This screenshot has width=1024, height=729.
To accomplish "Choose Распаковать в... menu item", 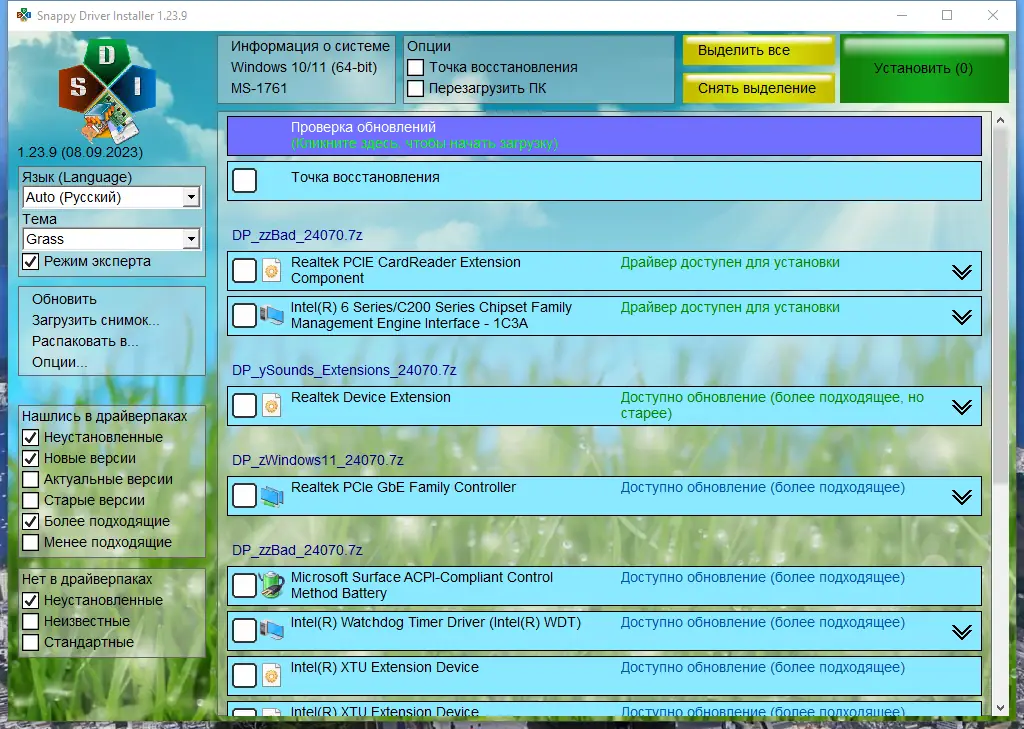I will (85, 341).
